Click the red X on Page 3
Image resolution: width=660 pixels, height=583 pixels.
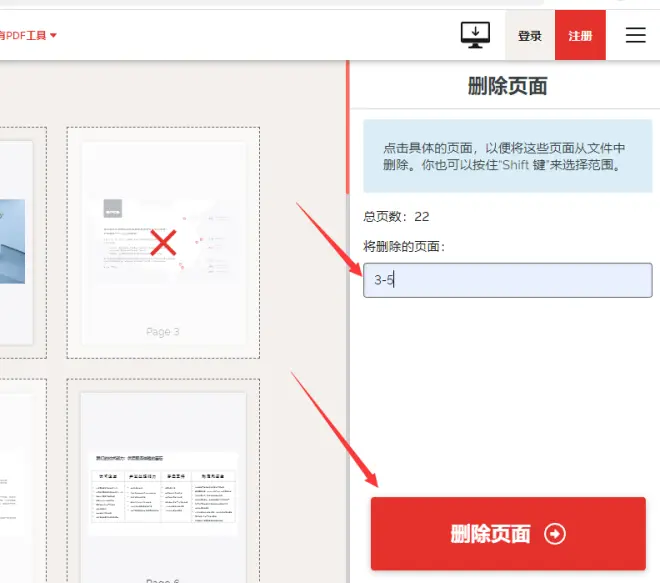click(163, 243)
